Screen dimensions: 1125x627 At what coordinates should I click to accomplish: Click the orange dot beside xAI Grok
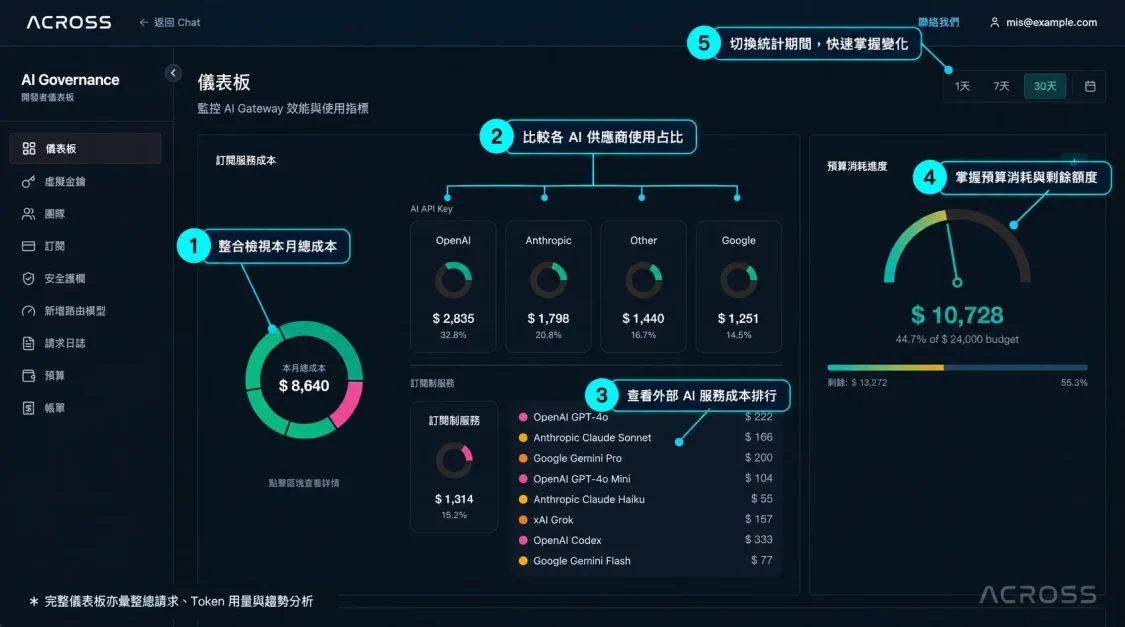click(523, 519)
